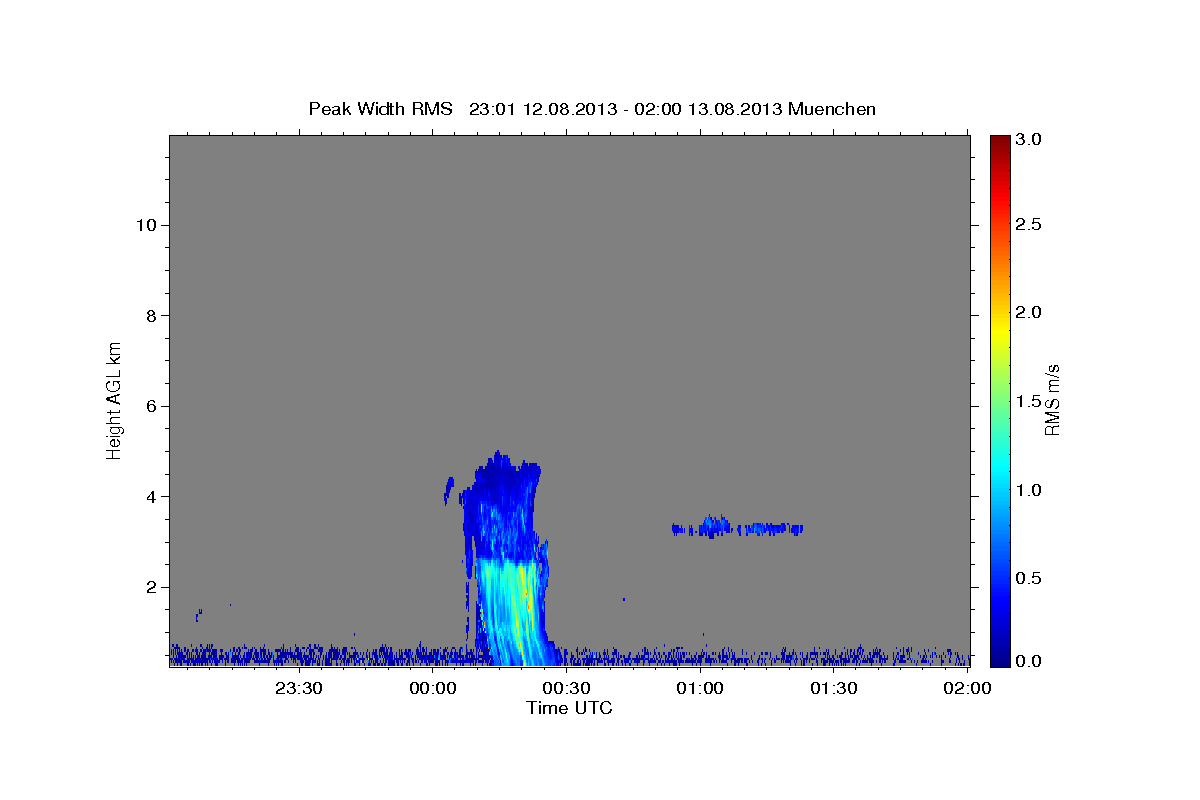Click the height tick label '2'
Image resolution: width=1200 pixels, height=800 pixels.
coord(150,587)
